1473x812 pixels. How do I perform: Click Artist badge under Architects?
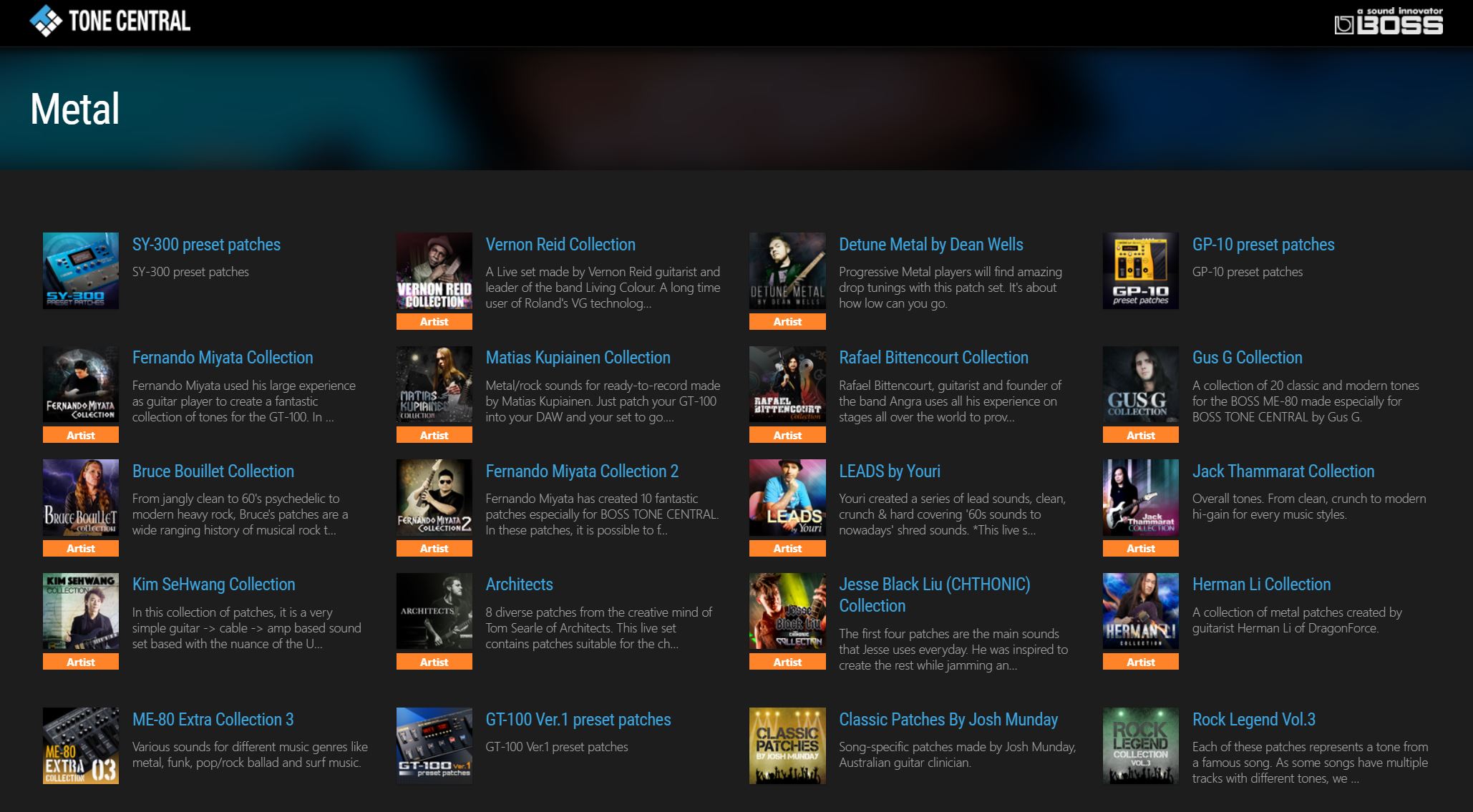click(434, 662)
